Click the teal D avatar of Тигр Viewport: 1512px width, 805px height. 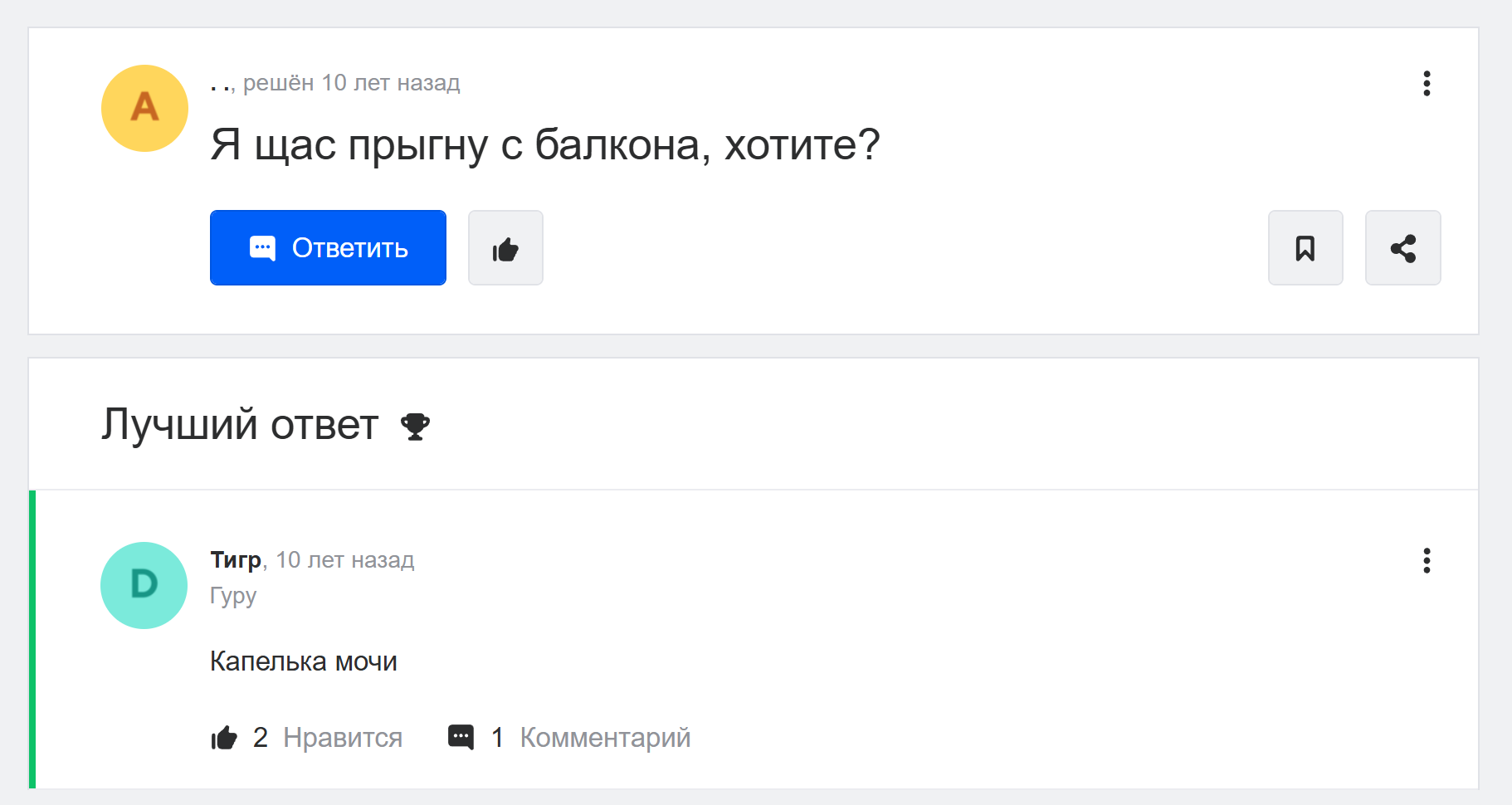click(144, 585)
